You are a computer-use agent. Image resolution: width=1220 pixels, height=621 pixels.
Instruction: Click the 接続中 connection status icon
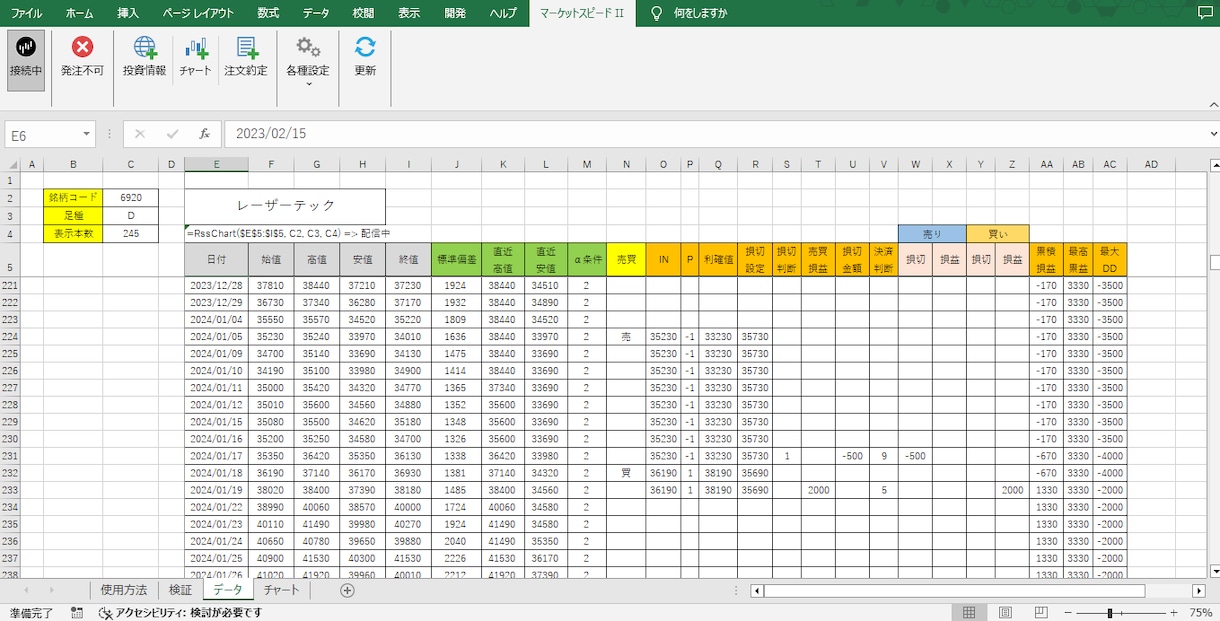coord(26,58)
